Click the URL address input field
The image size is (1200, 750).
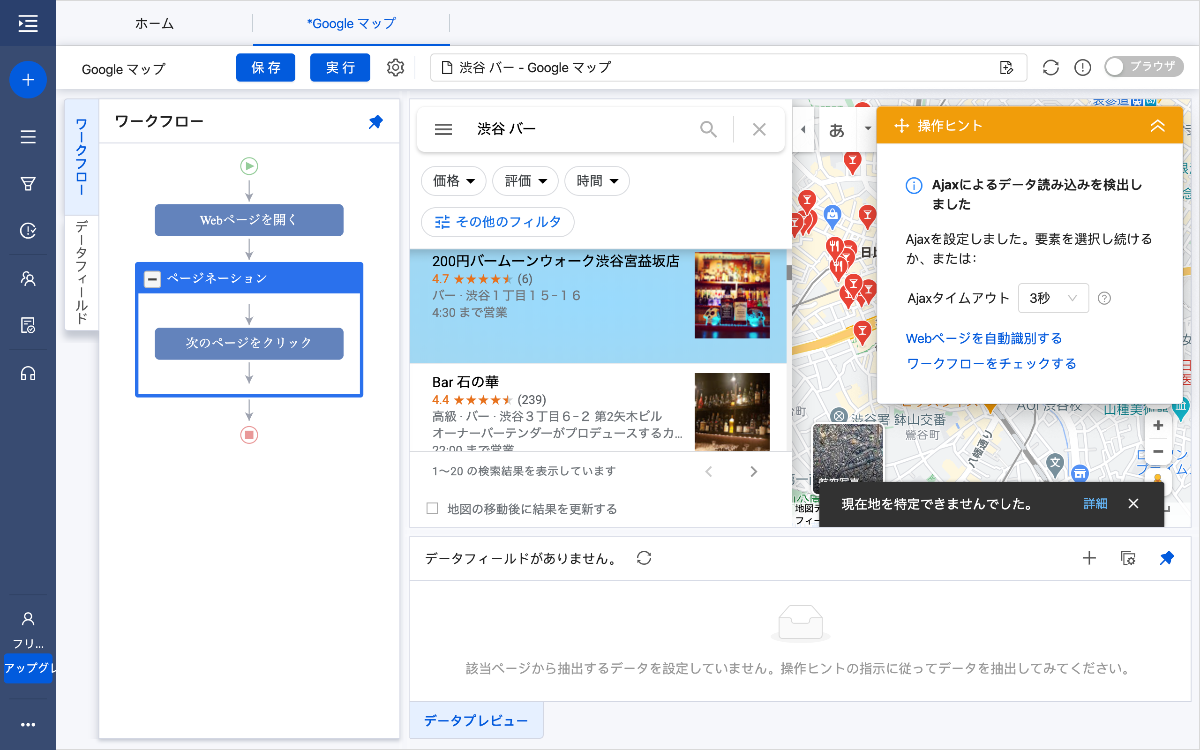(x=728, y=68)
